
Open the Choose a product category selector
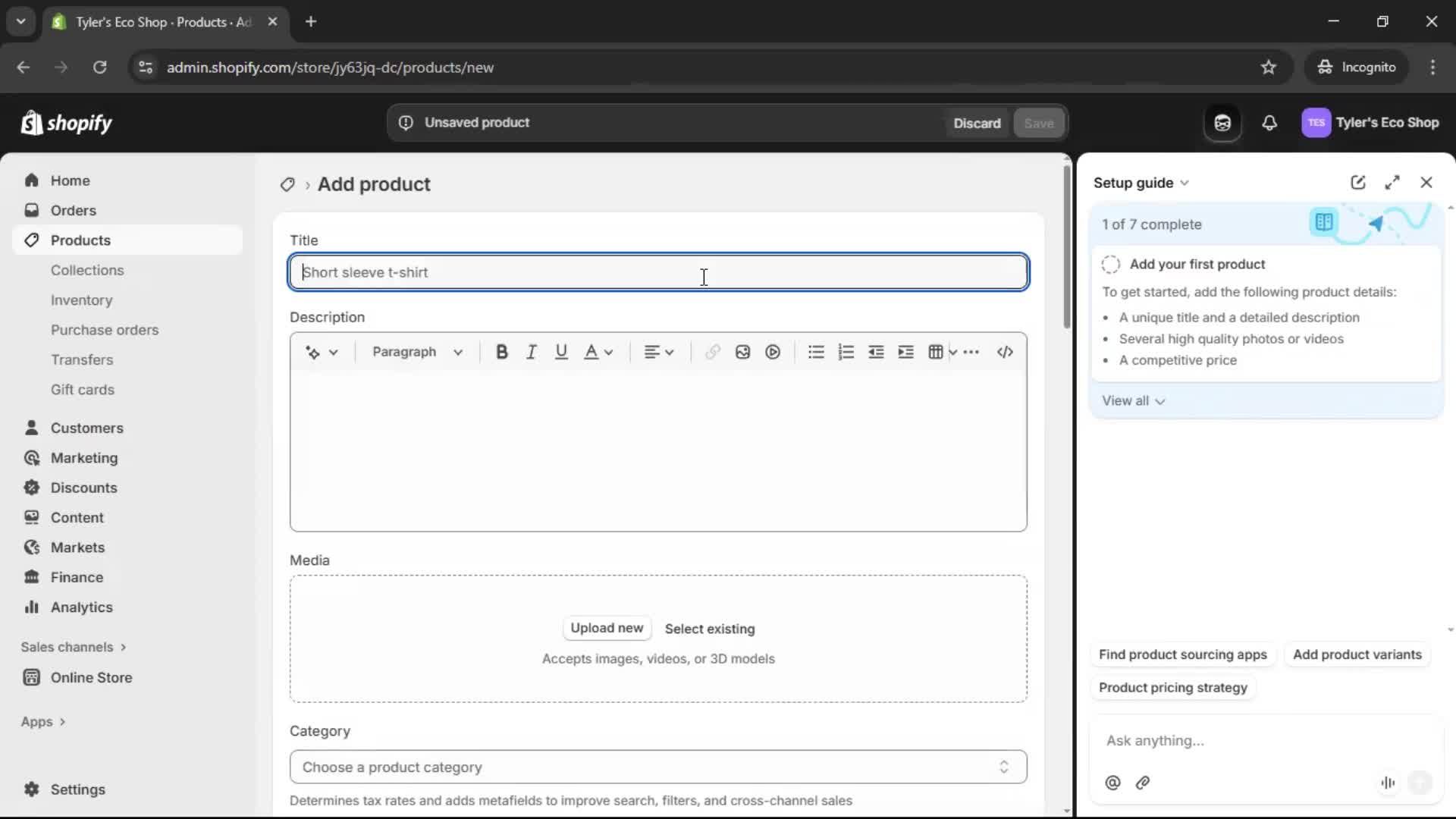[657, 767]
